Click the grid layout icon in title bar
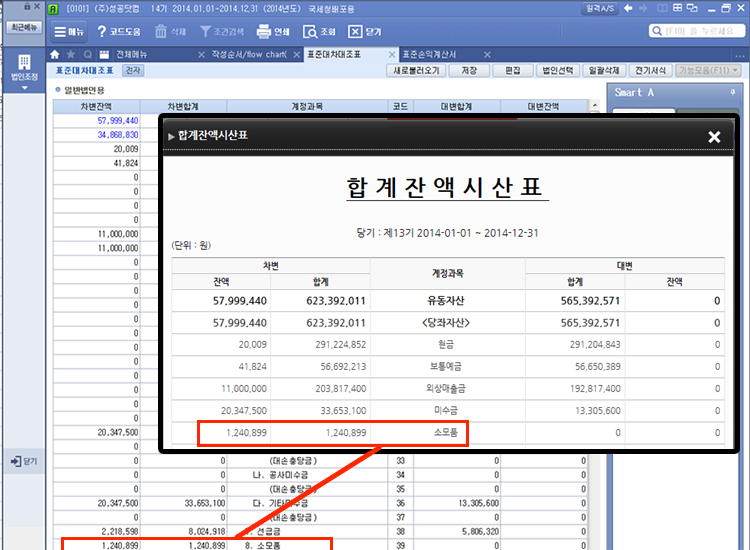The image size is (750, 550). pos(677,8)
